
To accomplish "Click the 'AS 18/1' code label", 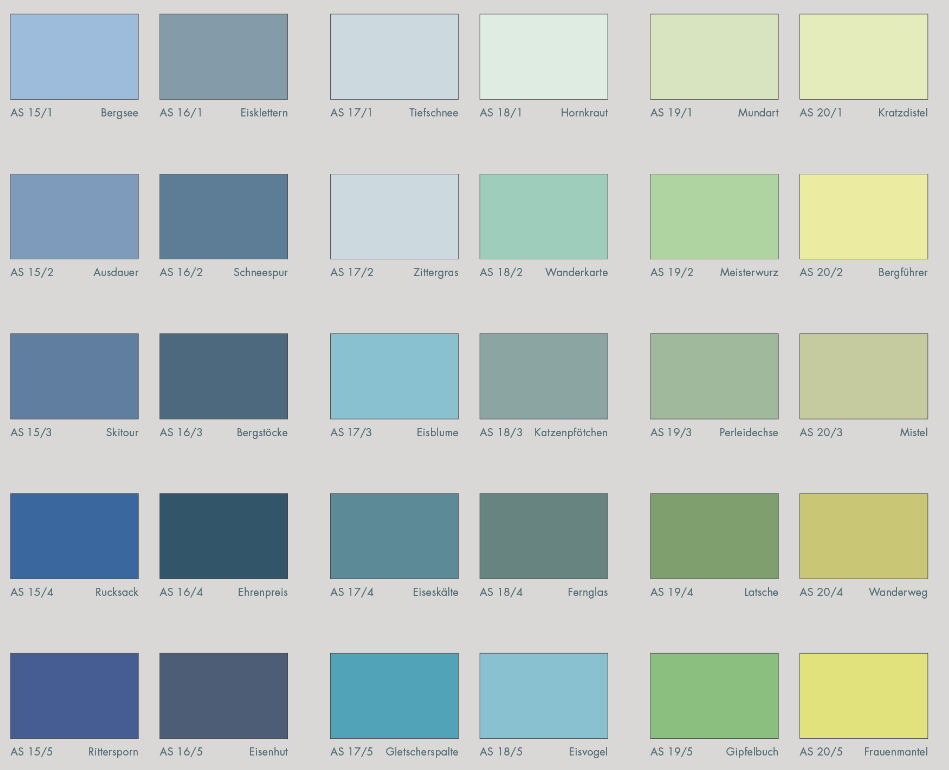I will tap(501, 113).
